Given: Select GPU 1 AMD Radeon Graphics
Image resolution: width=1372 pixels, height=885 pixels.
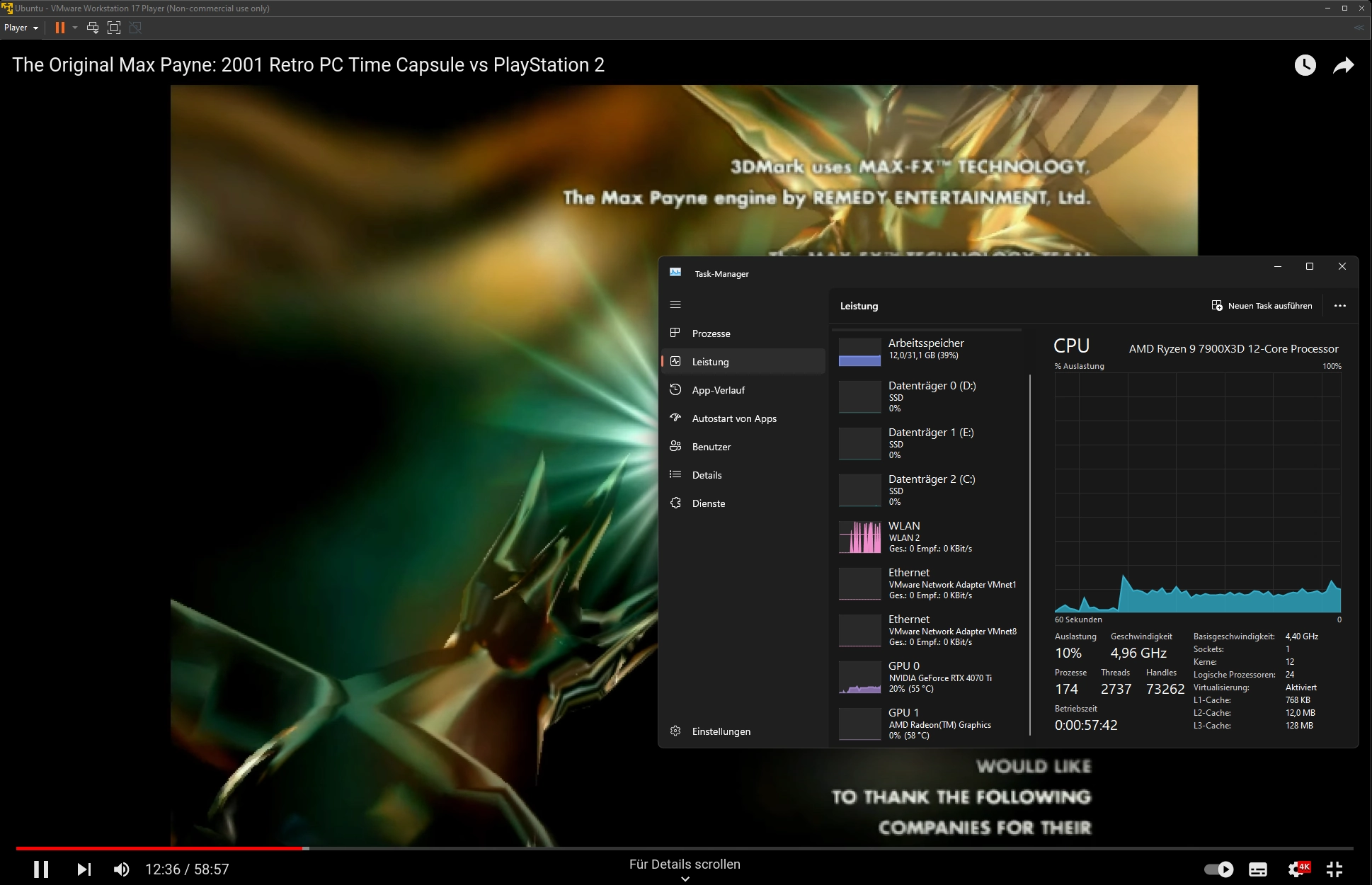Looking at the screenshot, I should point(929,724).
